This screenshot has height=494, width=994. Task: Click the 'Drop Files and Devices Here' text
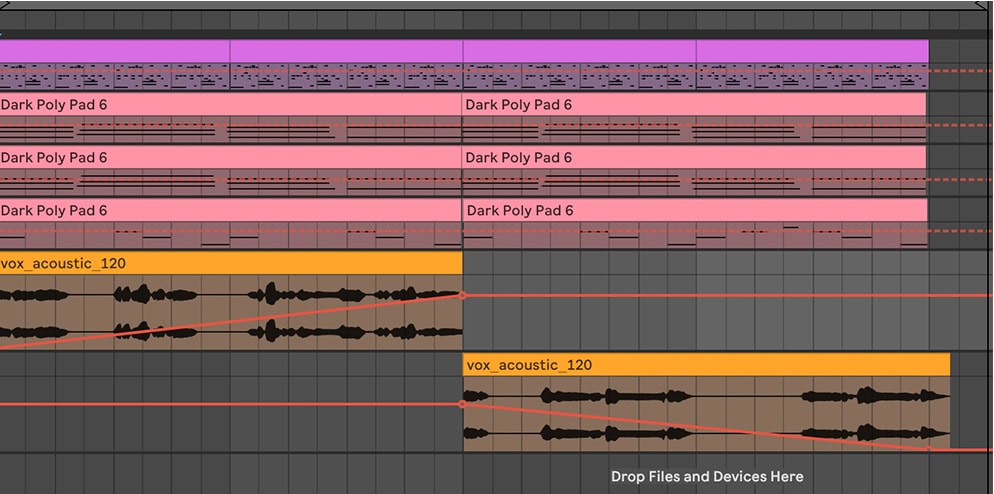707,476
